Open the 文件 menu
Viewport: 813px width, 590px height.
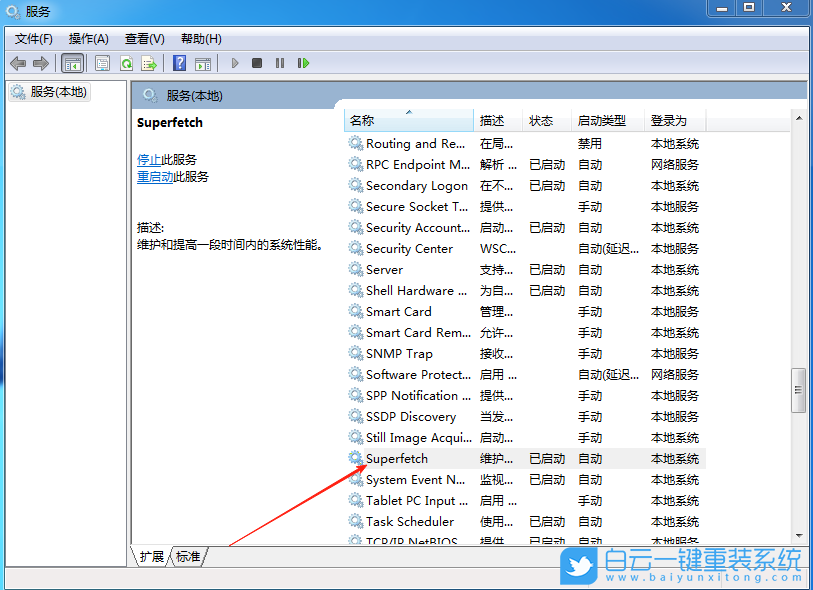(x=33, y=39)
